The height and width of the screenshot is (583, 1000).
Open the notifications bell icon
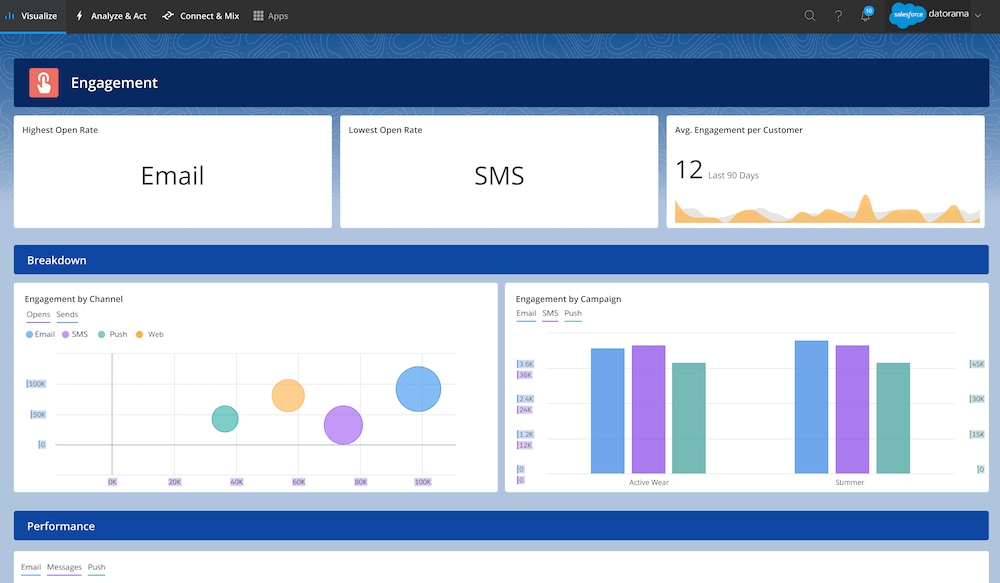pos(866,16)
